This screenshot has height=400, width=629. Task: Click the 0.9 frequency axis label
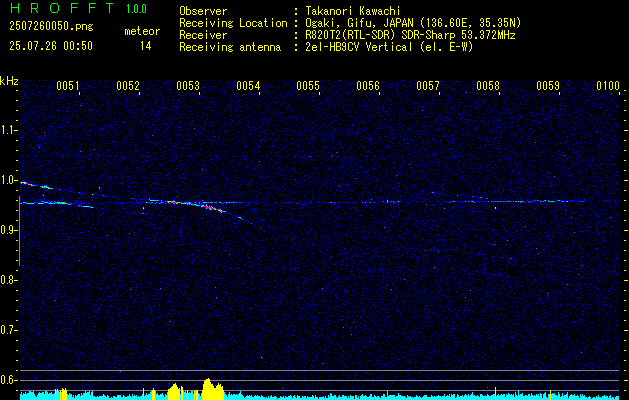8,230
